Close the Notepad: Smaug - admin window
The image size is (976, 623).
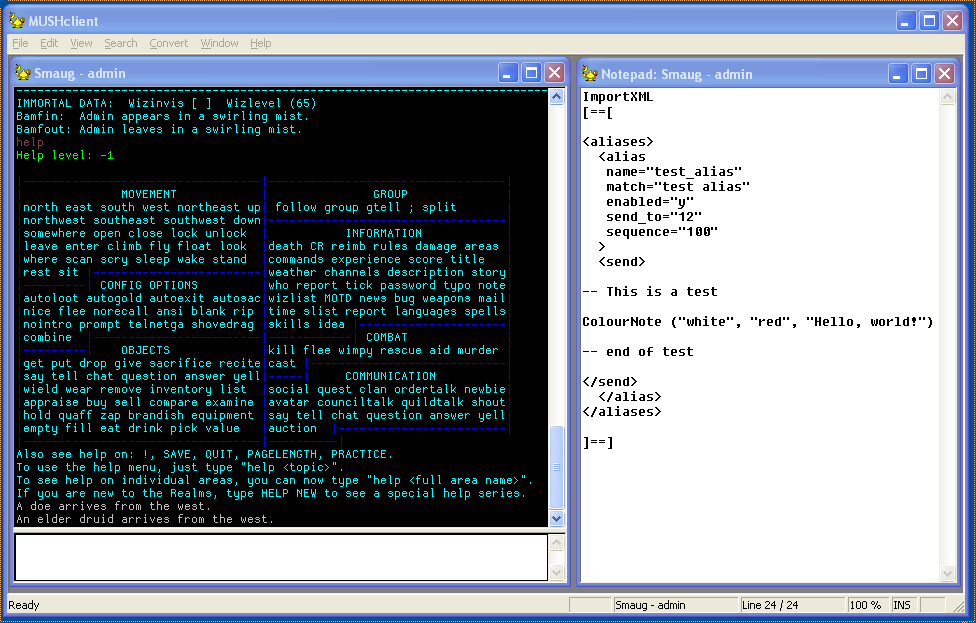tap(944, 73)
